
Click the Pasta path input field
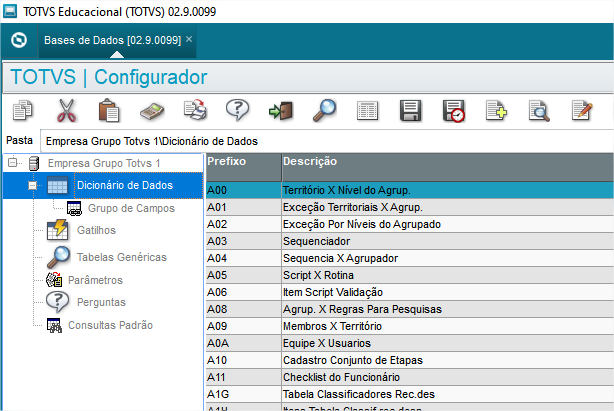tap(327, 141)
